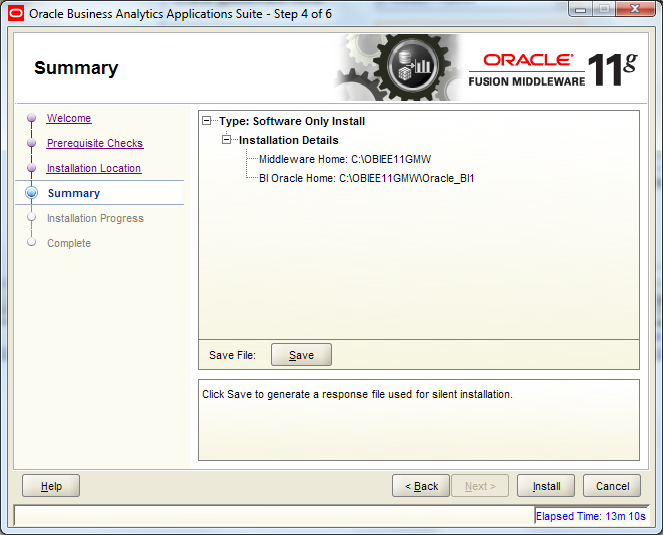663x535 pixels.
Task: Click the Installation Location step bullet icon
Action: (x=31, y=168)
